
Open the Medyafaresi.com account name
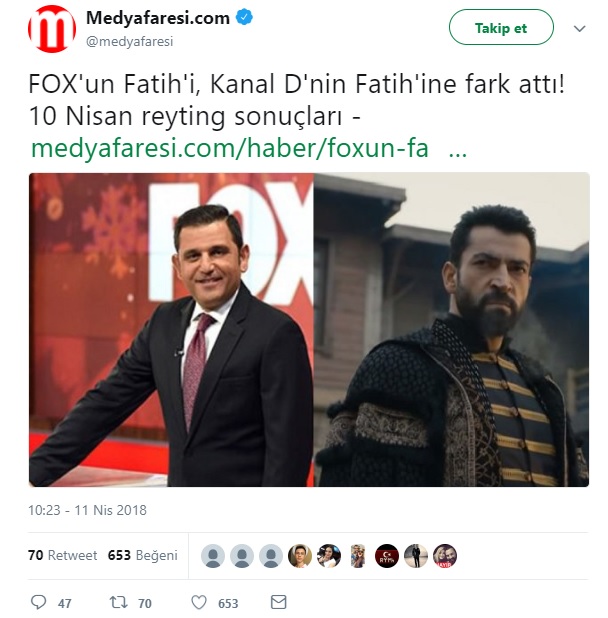pos(158,18)
